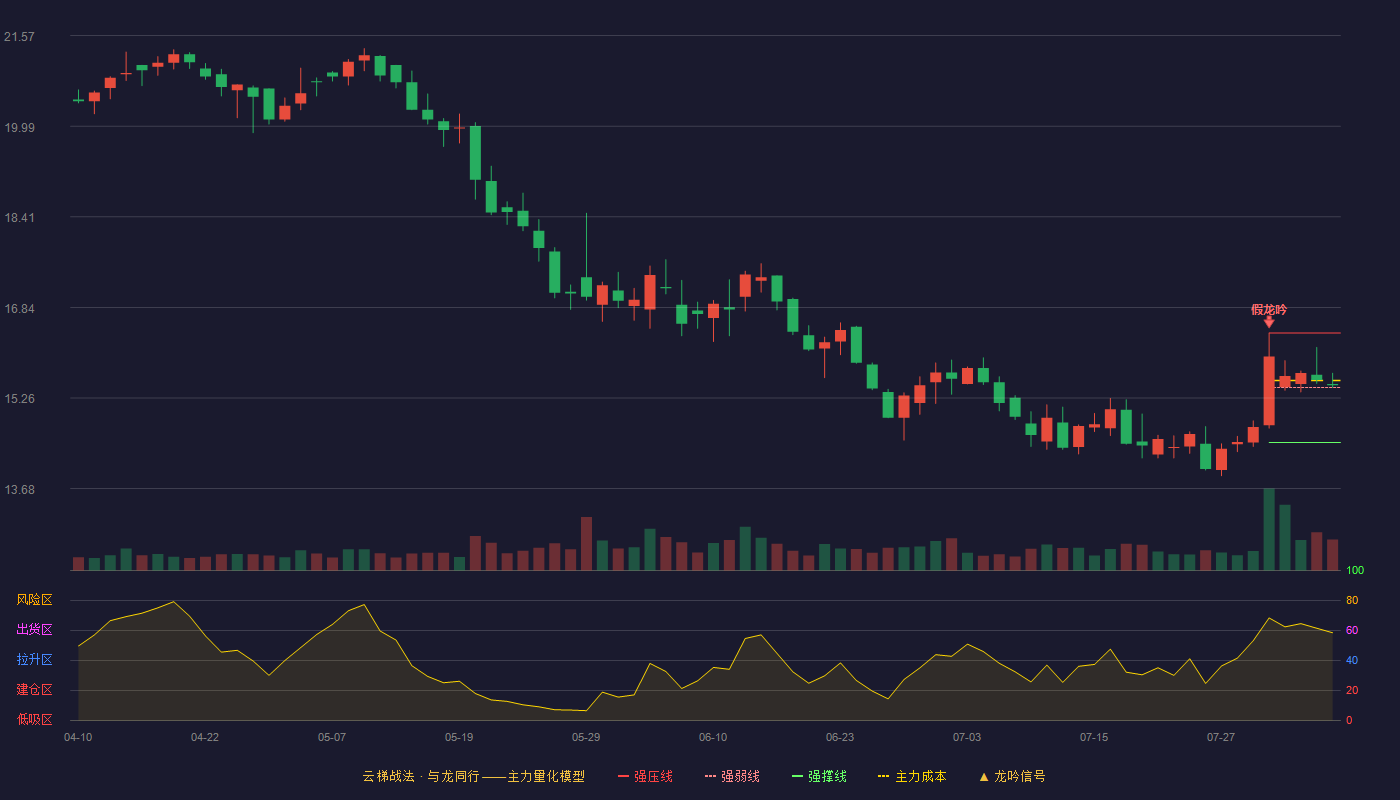Click the 07-15 date label
This screenshot has width=1400, height=800.
pos(1094,737)
